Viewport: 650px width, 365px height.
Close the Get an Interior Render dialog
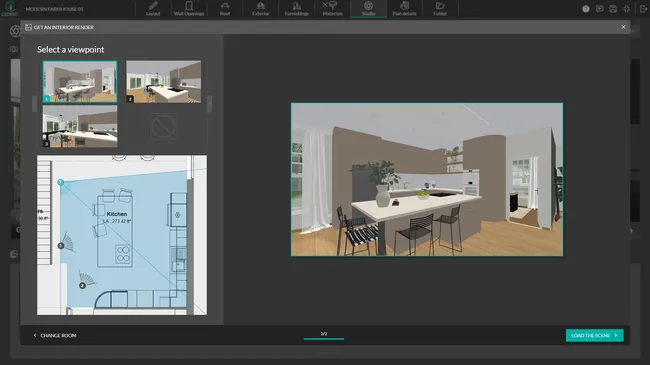pos(623,27)
